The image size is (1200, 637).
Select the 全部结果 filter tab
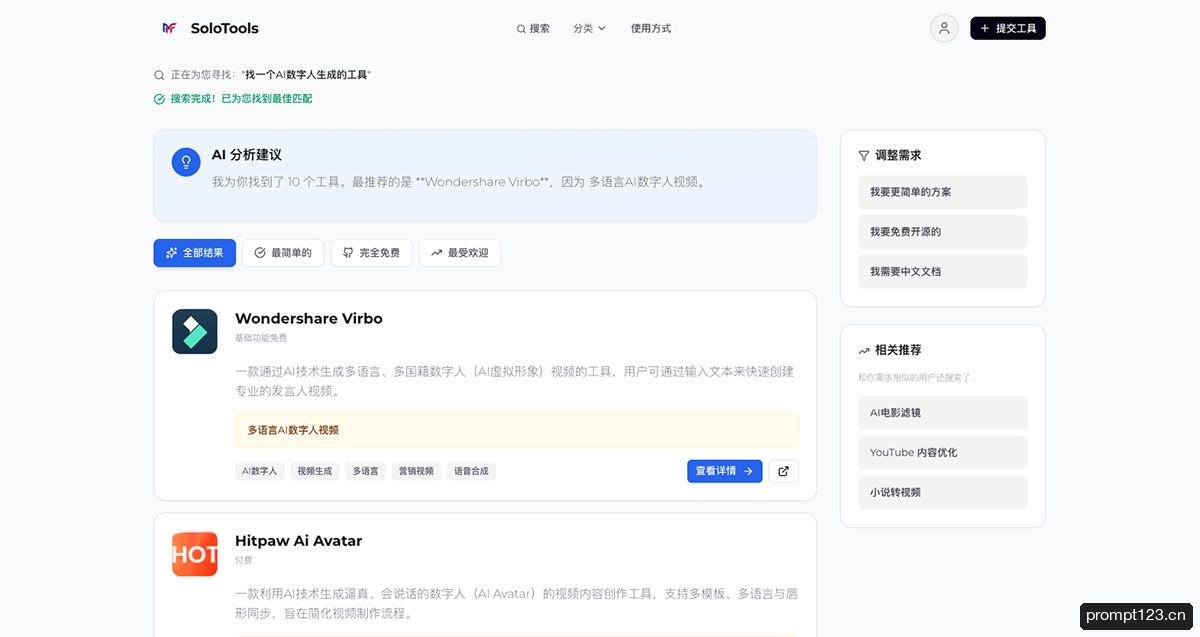tap(195, 253)
